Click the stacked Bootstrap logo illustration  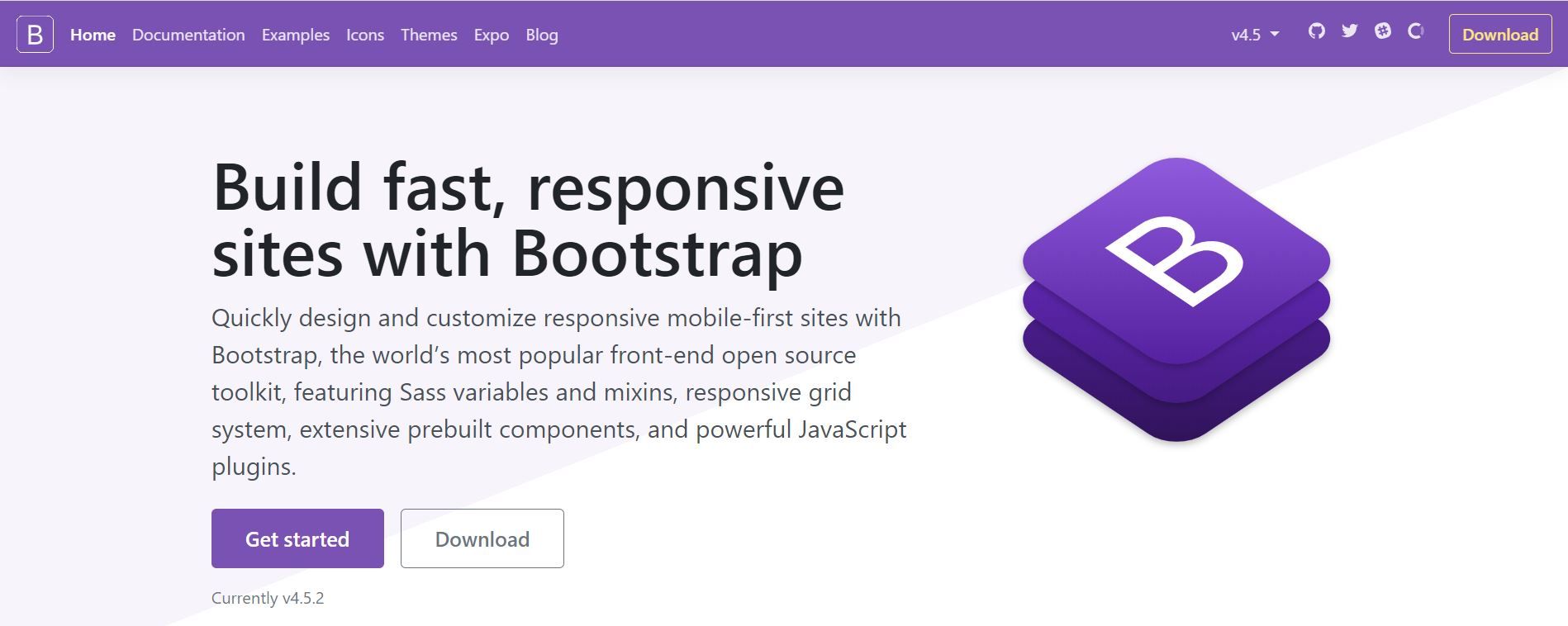point(1176,300)
